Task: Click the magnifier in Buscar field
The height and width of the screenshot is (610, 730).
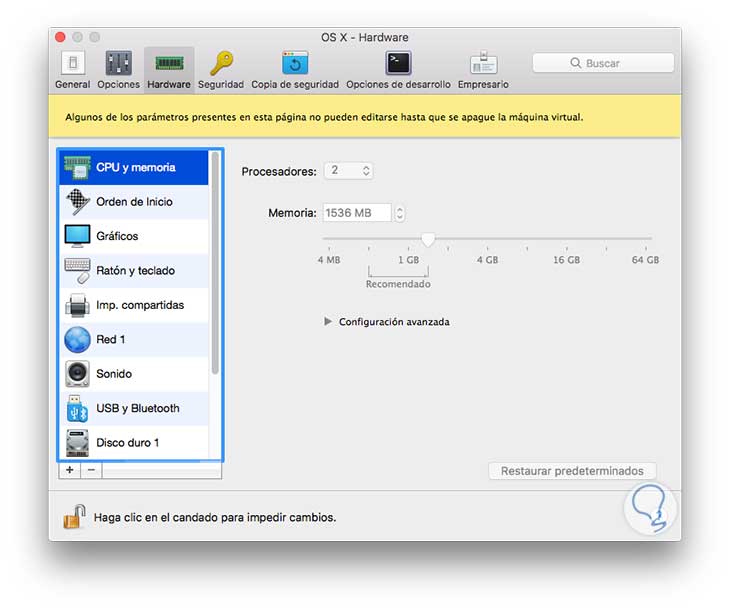Action: pyautogui.click(x=575, y=63)
